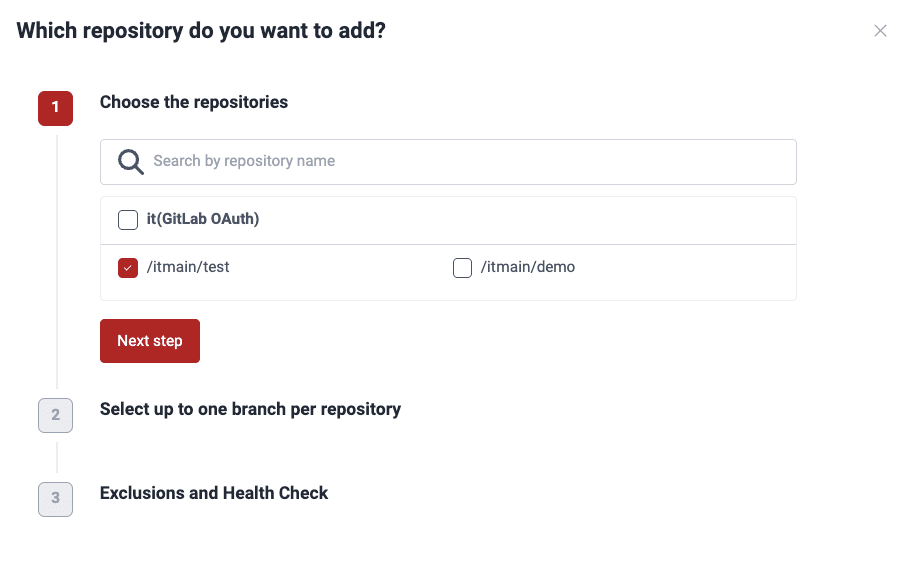Expand the Exclusions and Health Check step
The width and height of the screenshot is (908, 587).
tap(214, 493)
